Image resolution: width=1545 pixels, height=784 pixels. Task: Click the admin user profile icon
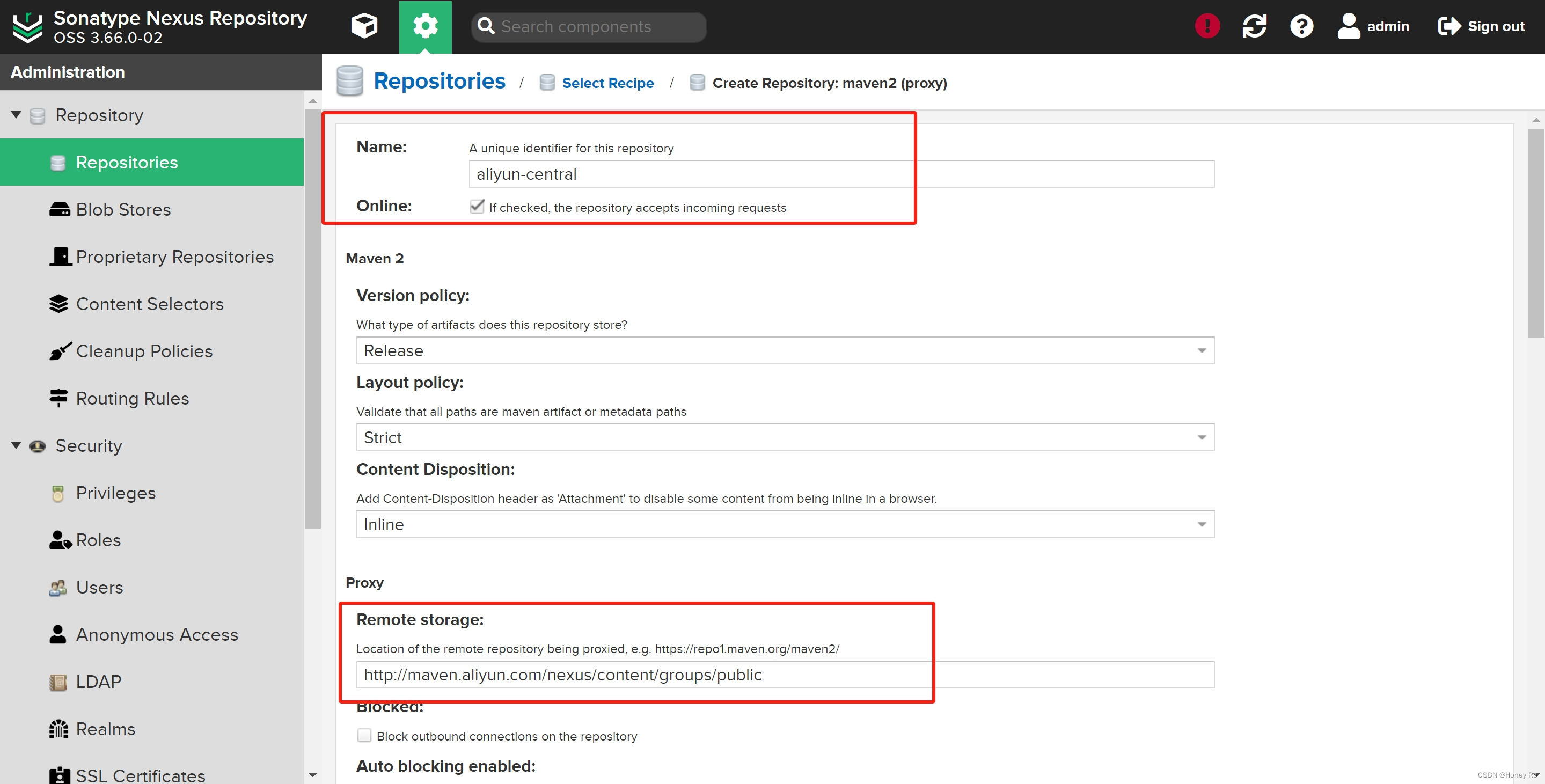click(1348, 26)
